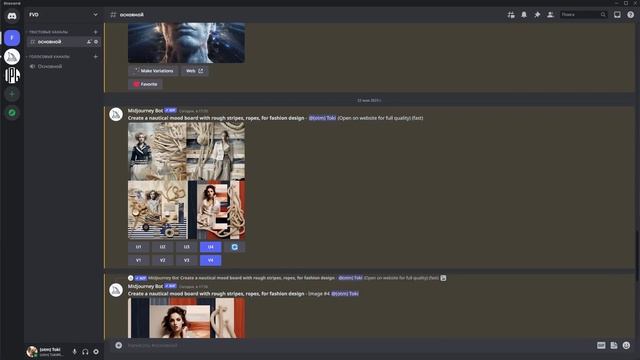Click Midjourney Bot name on mood board message
Screen dimensions: 640x360
click(145, 111)
